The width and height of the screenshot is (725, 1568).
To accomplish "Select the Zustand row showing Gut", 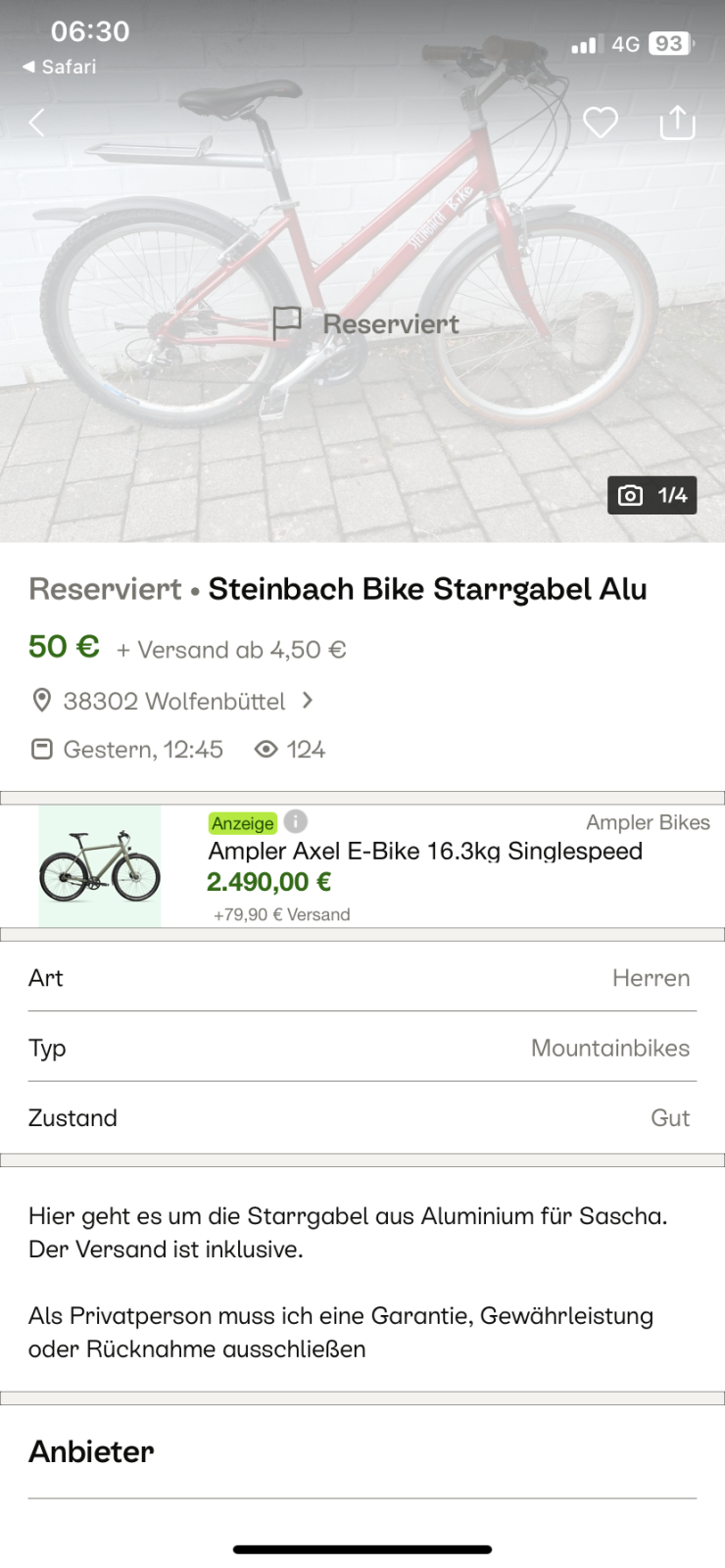I will click(x=362, y=1118).
